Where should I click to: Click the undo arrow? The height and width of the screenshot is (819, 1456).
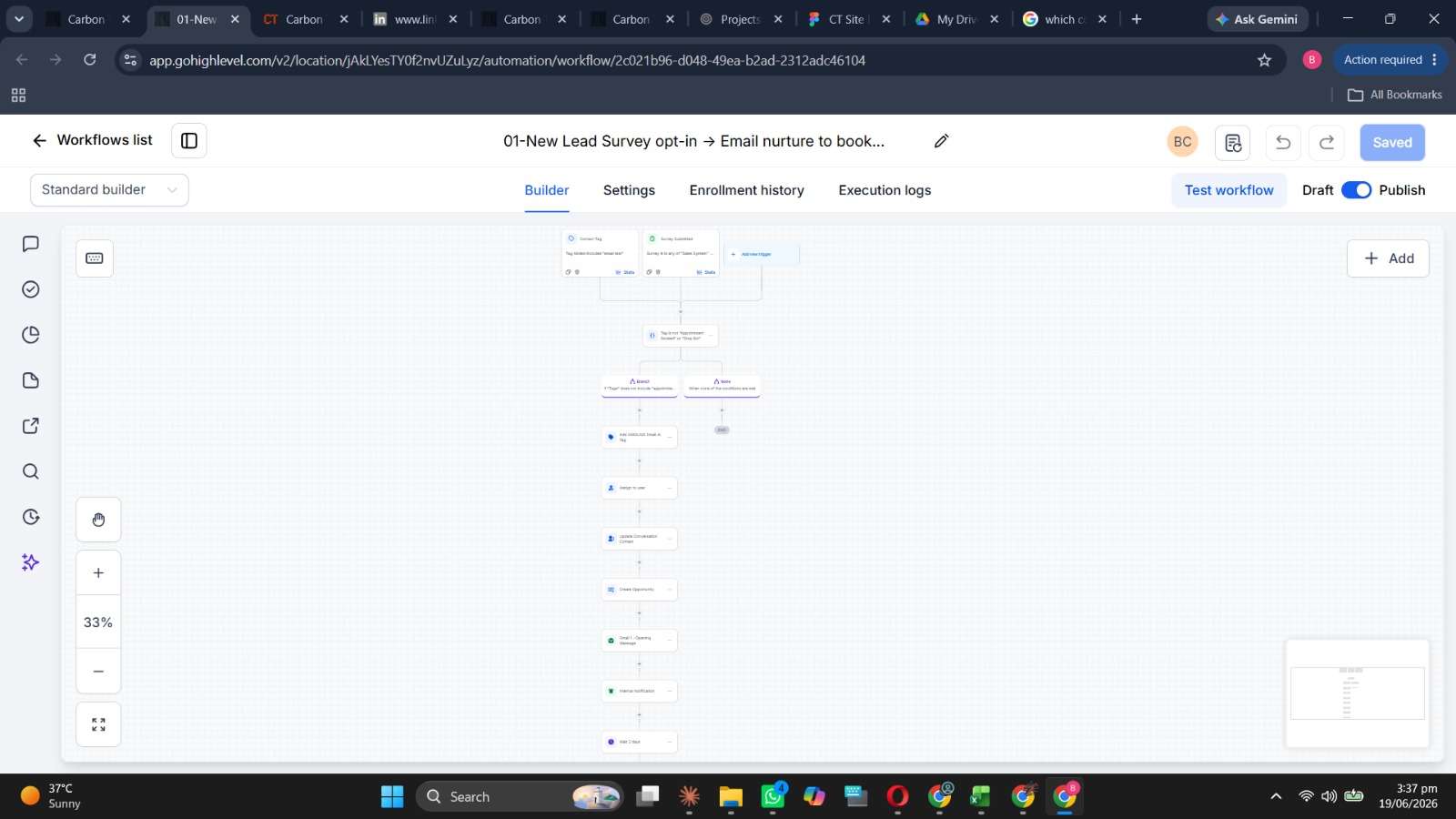pos(1283,142)
